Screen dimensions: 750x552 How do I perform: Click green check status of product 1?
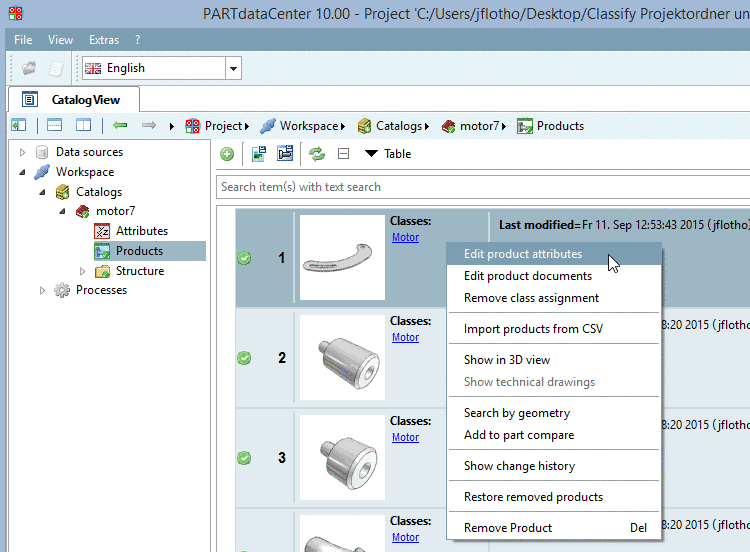coord(244,258)
